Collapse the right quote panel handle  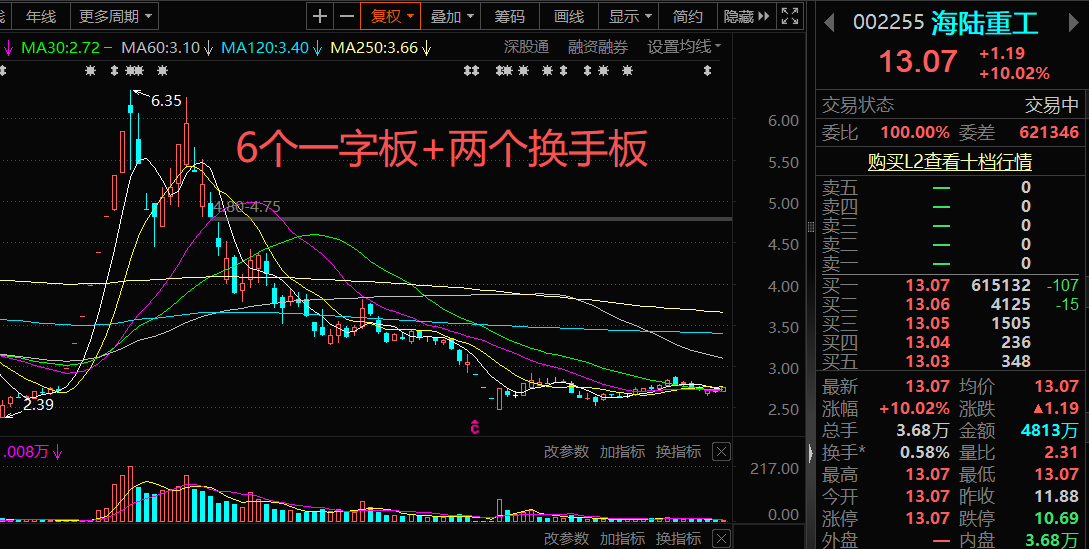pyautogui.click(x=810, y=452)
